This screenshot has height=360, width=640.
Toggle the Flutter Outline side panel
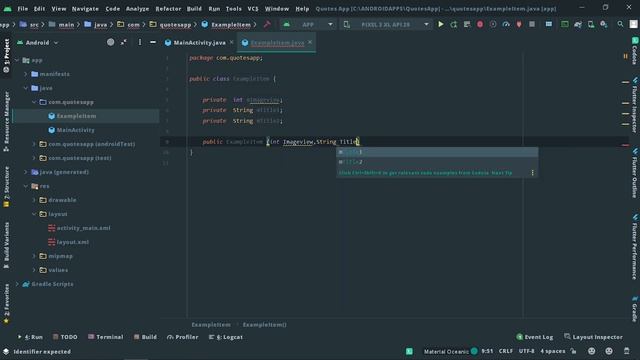pyautogui.click(x=635, y=173)
